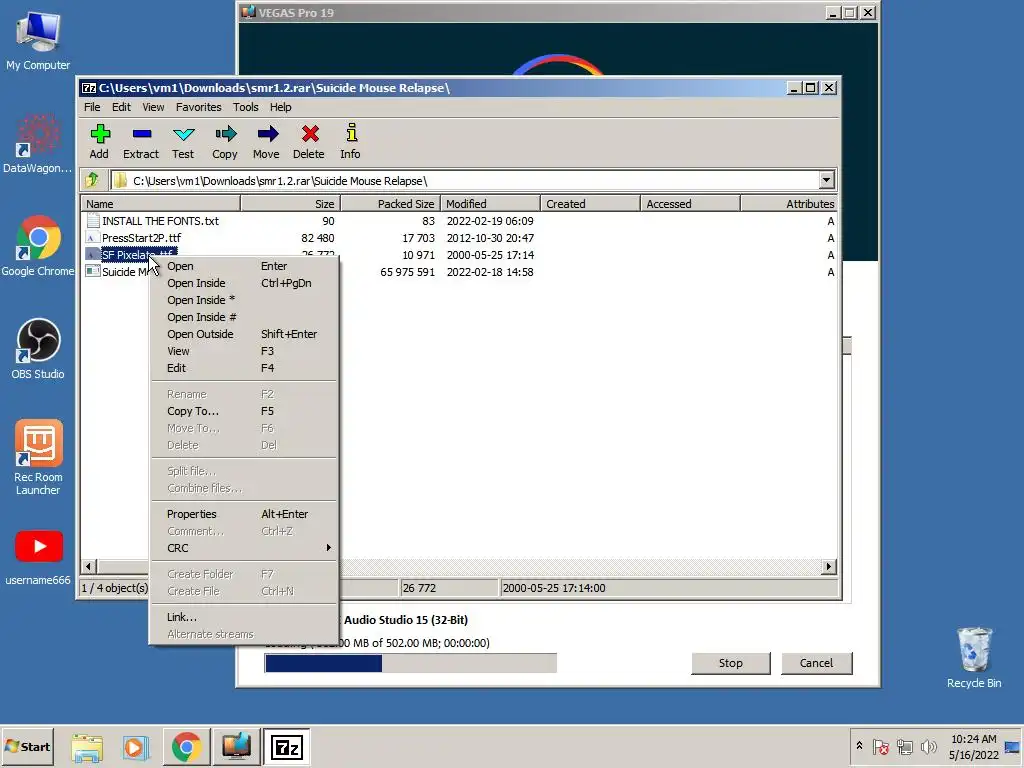Click the Copy toolbar icon
1024x768 pixels.
coord(225,141)
